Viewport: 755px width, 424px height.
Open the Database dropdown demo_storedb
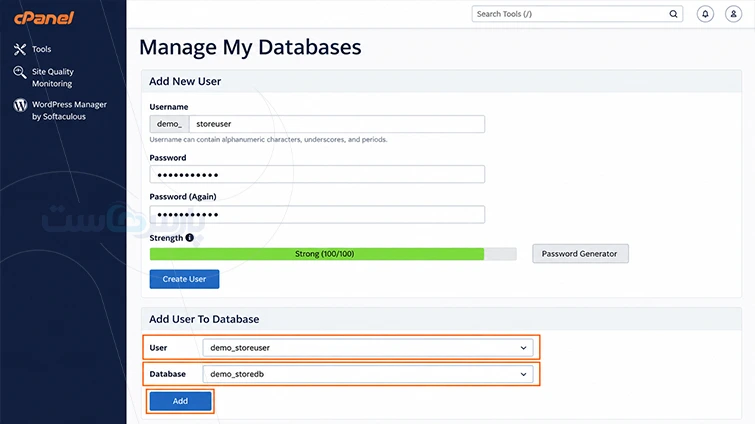point(368,374)
